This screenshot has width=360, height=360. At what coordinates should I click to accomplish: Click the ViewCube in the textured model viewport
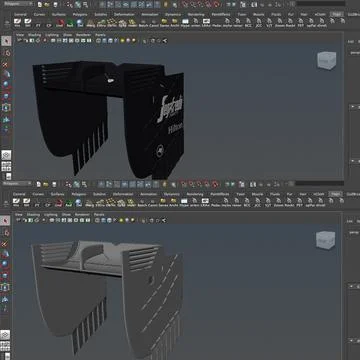coord(326,61)
